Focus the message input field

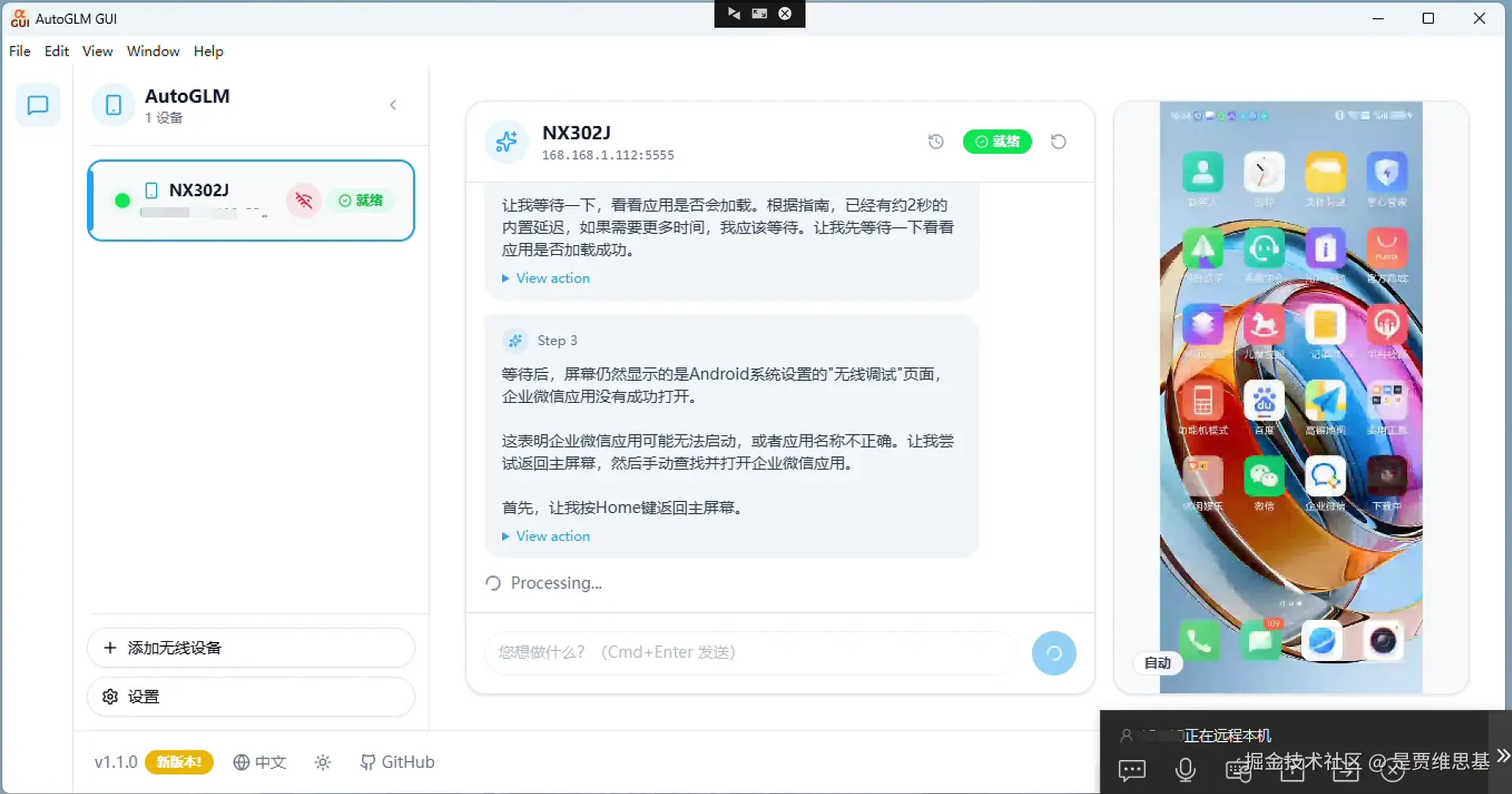pos(751,652)
